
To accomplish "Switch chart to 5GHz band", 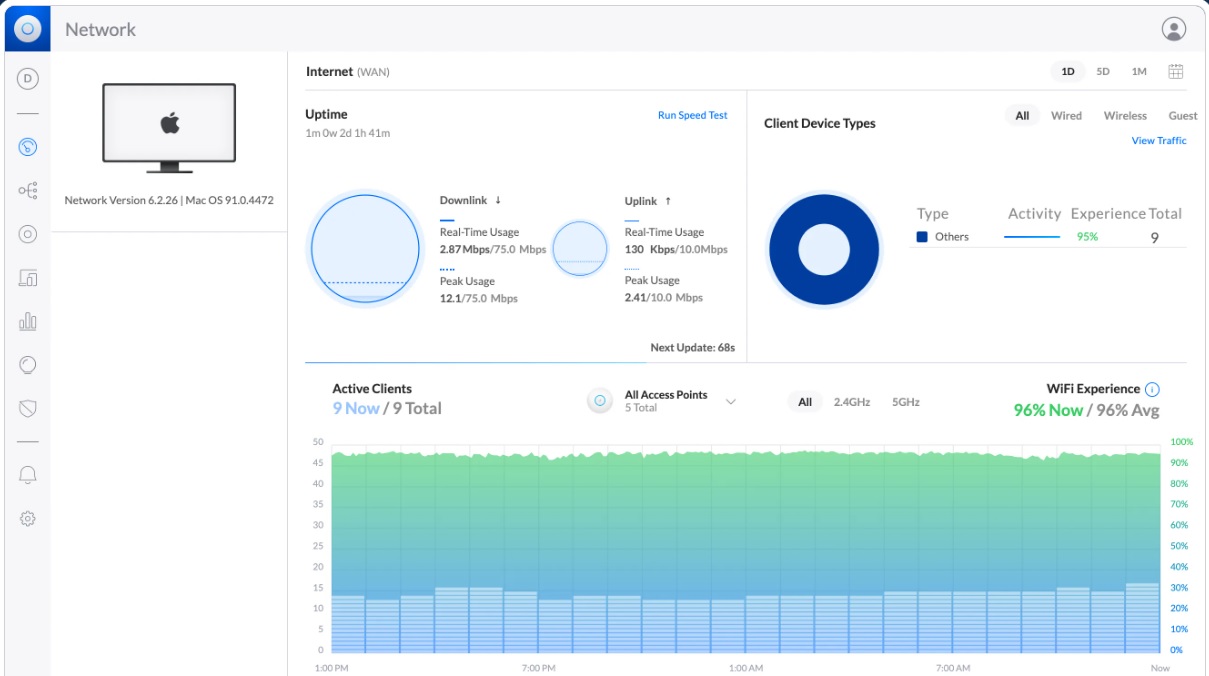I will (x=905, y=402).
